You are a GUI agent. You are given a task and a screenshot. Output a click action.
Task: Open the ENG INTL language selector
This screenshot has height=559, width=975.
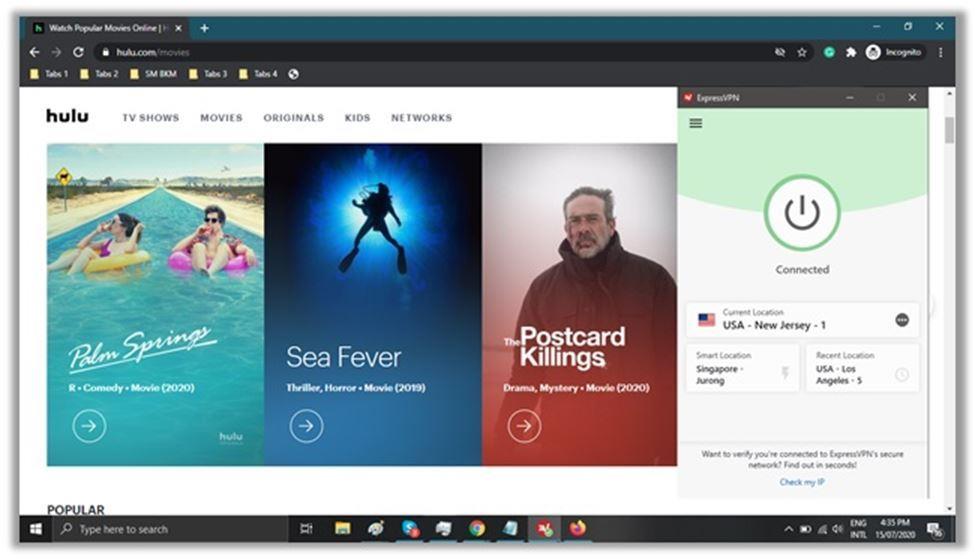(x=858, y=529)
